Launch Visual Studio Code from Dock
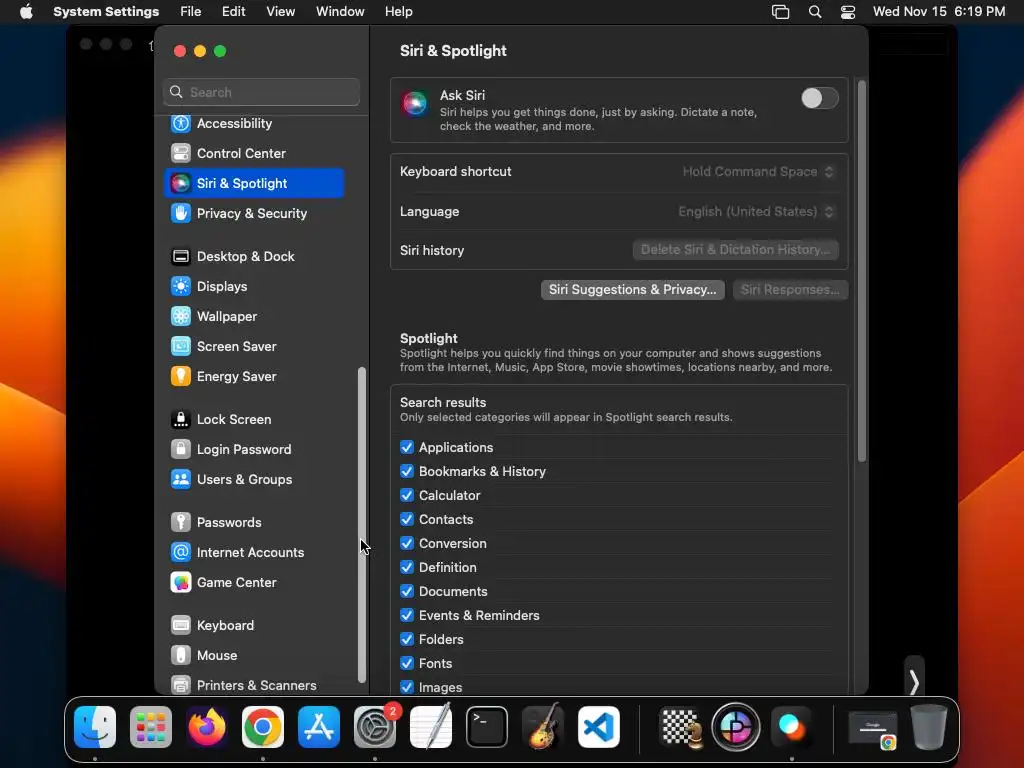The width and height of the screenshot is (1024, 768). click(x=599, y=727)
